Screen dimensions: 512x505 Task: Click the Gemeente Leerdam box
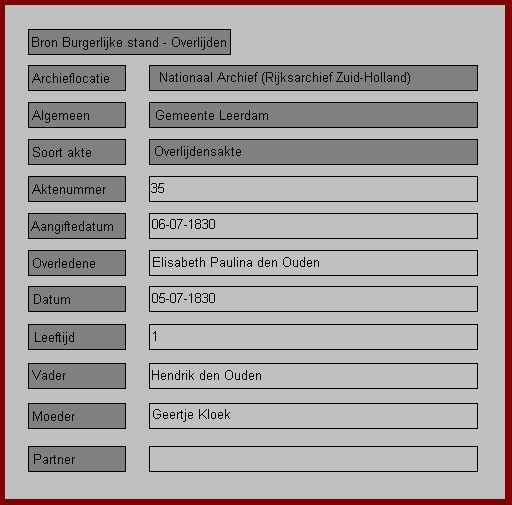313,115
